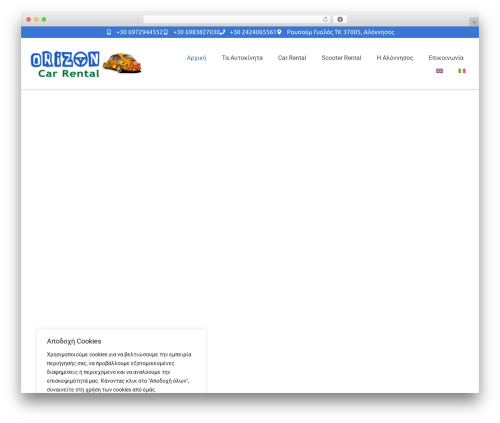Open the Επικοινωνία menu item
Viewport: 500px width, 423px height.
pyautogui.click(x=446, y=58)
